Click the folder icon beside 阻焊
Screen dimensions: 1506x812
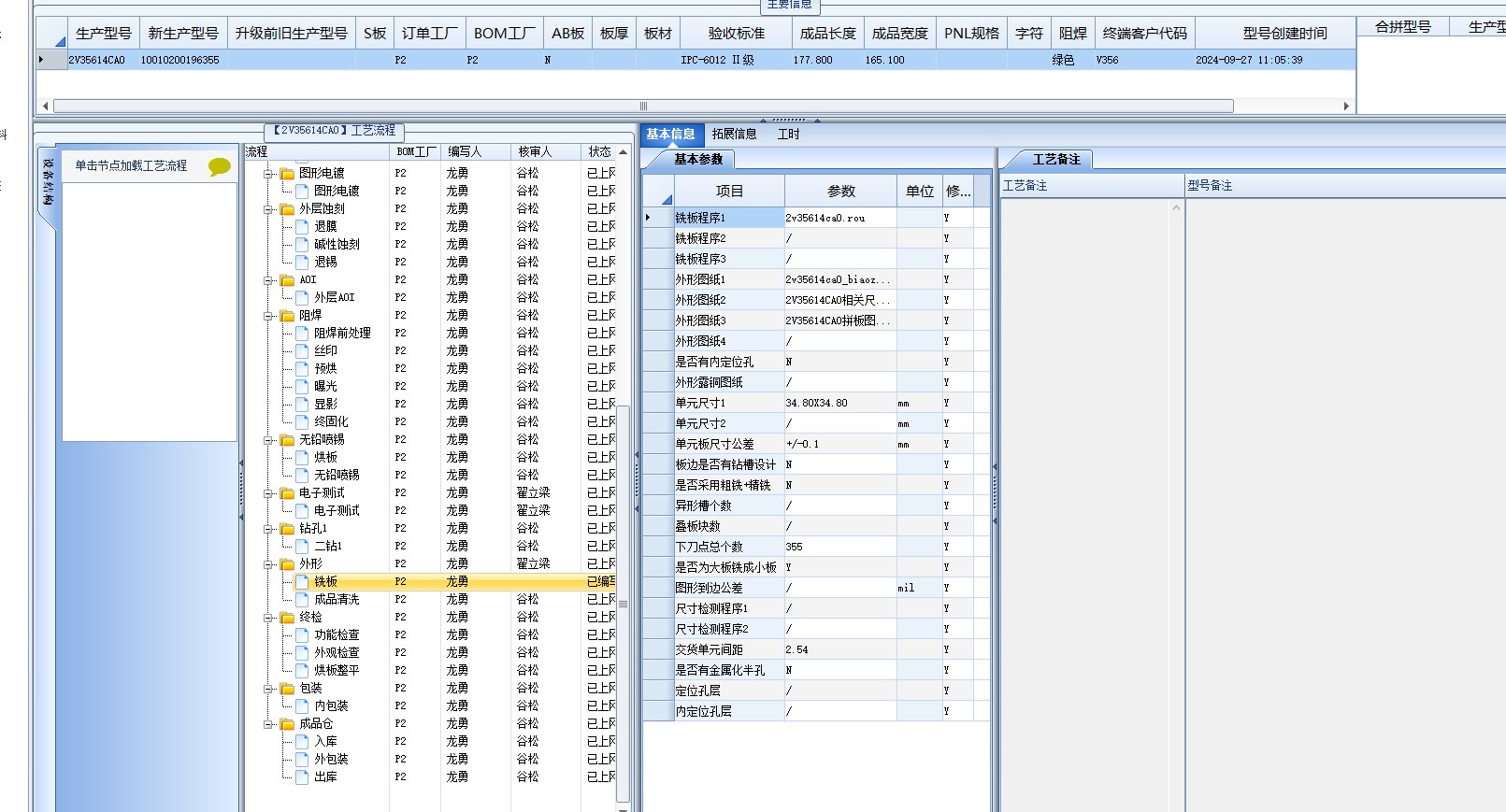pos(288,316)
